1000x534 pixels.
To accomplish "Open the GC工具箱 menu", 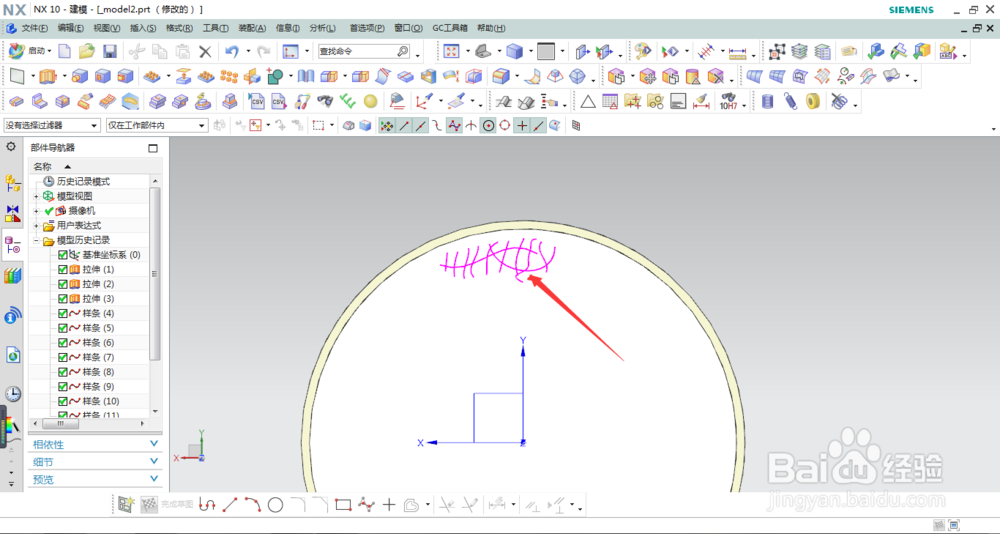I will pos(450,28).
